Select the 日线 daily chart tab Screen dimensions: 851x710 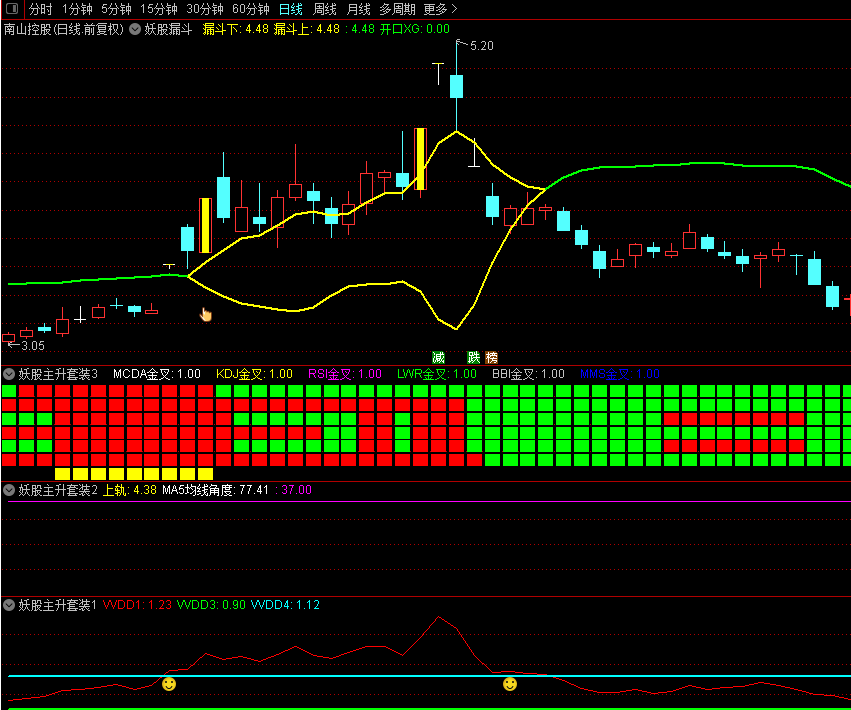[x=290, y=9]
